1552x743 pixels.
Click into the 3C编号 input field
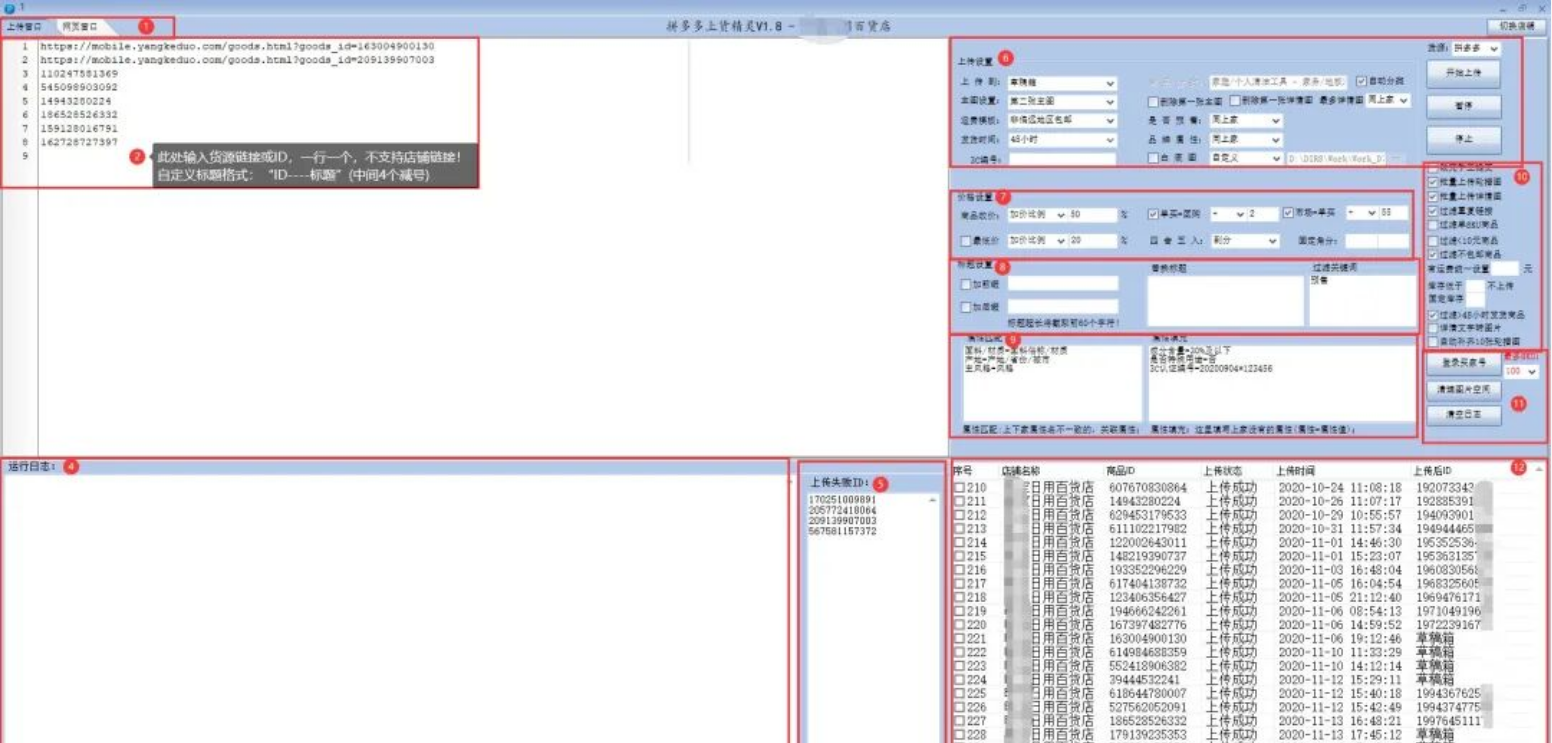pos(1062,159)
